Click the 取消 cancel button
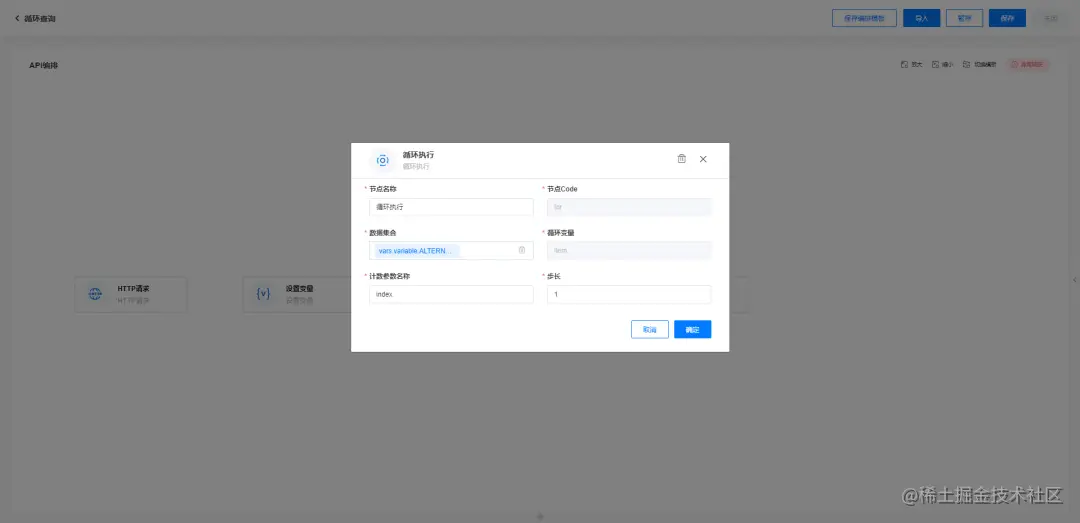The image size is (1080, 523). pos(650,329)
